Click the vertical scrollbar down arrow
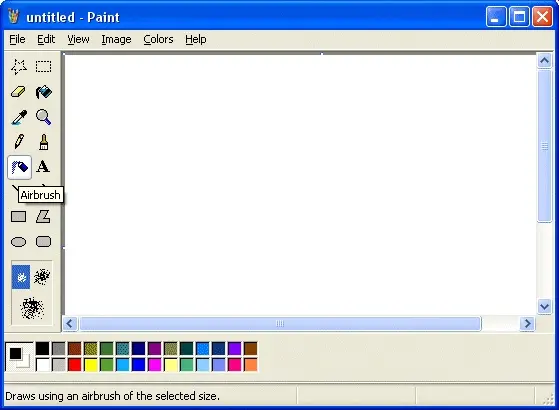The image size is (559, 410). [544, 306]
